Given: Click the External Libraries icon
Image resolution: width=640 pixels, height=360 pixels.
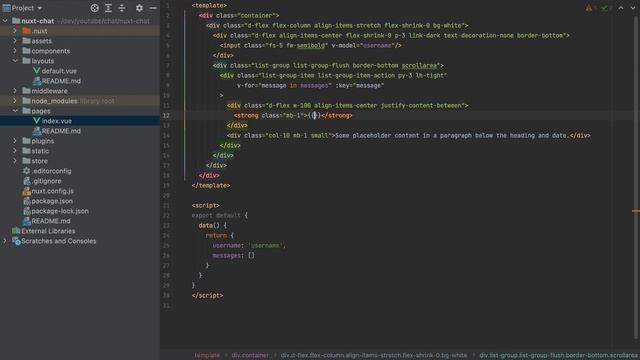Looking at the screenshot, I should pyautogui.click(x=16, y=231).
